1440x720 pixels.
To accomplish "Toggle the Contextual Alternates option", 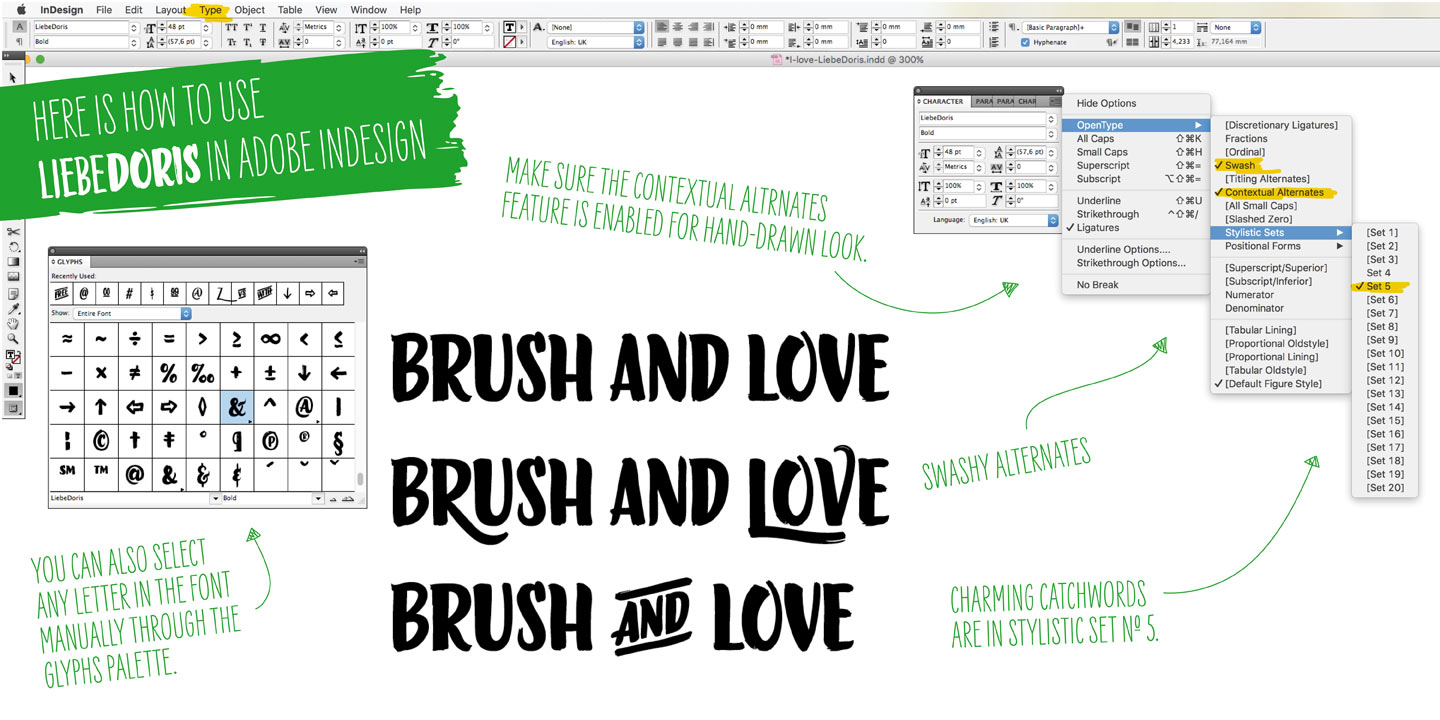I will pyautogui.click(x=1273, y=192).
